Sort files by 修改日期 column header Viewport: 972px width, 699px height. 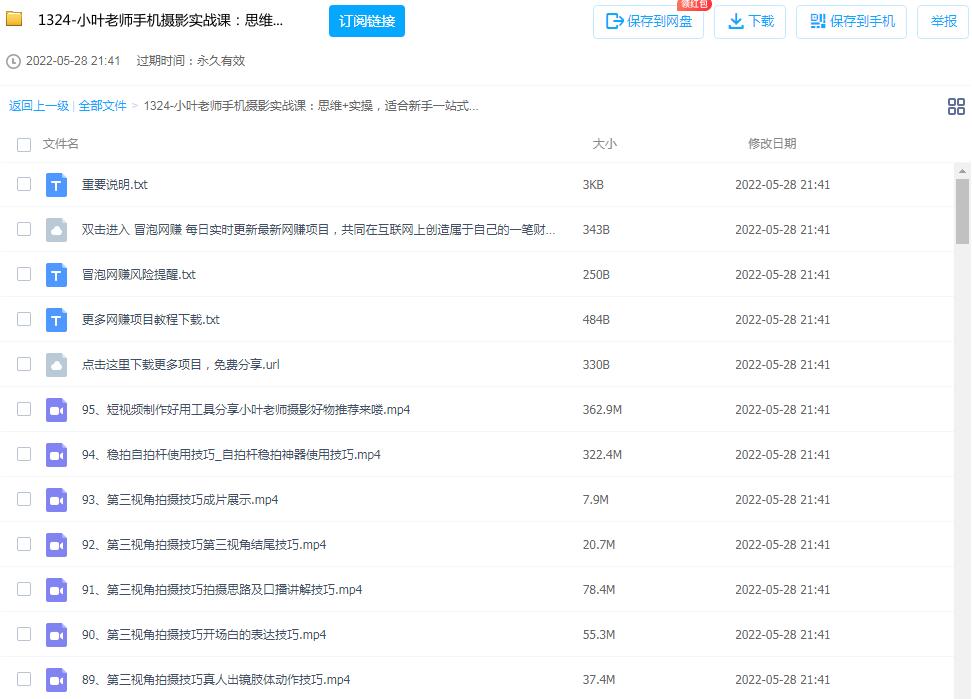point(772,144)
